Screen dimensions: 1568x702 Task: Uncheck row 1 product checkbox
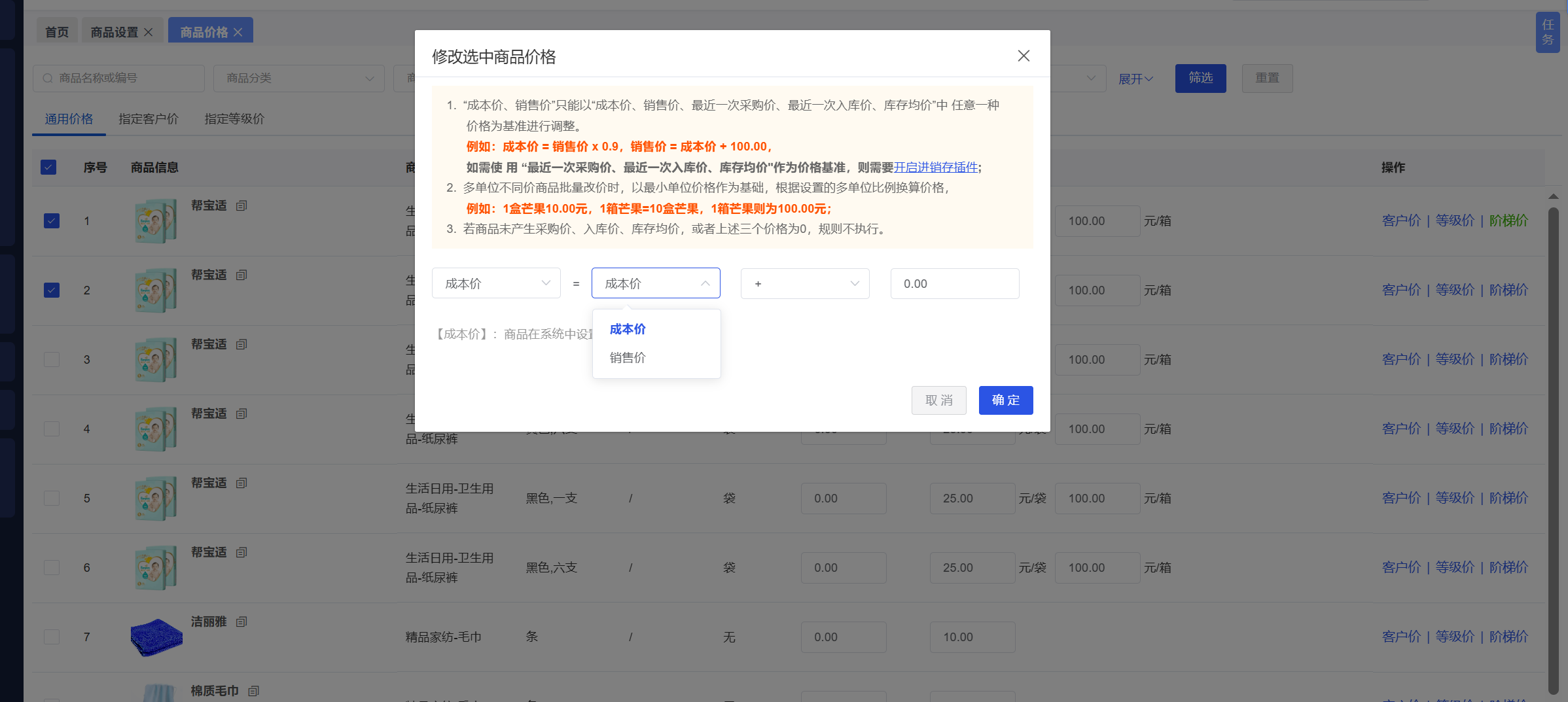pos(52,221)
